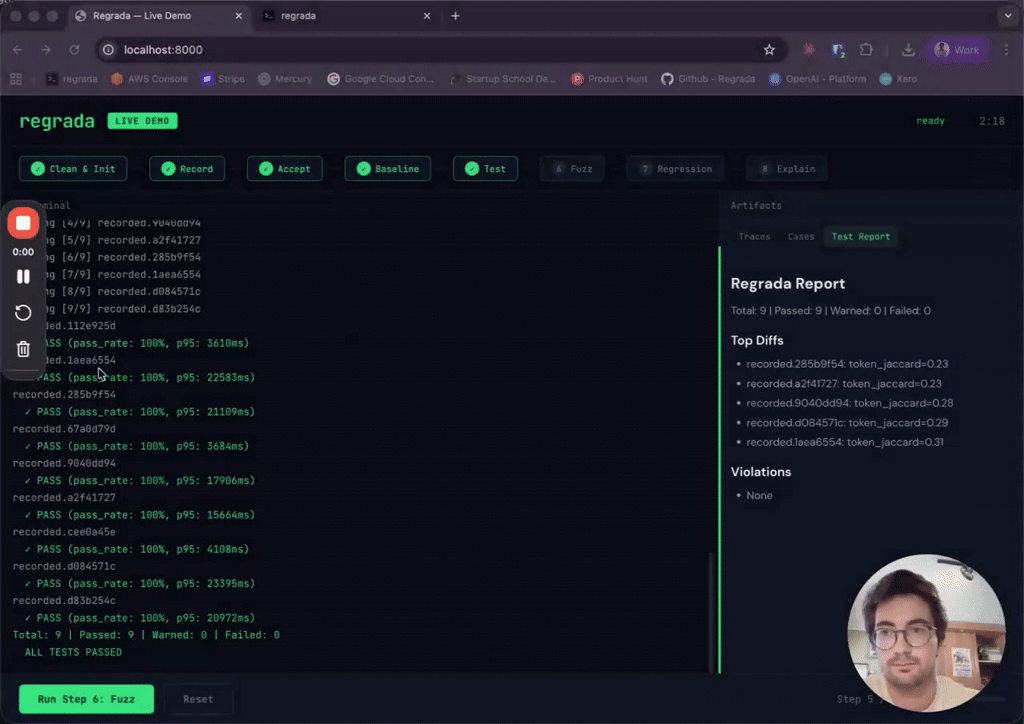Click recorded.9040dd94 token_jaccard=0.28 diff
Image resolution: width=1024 pixels, height=724 pixels.
[850, 403]
